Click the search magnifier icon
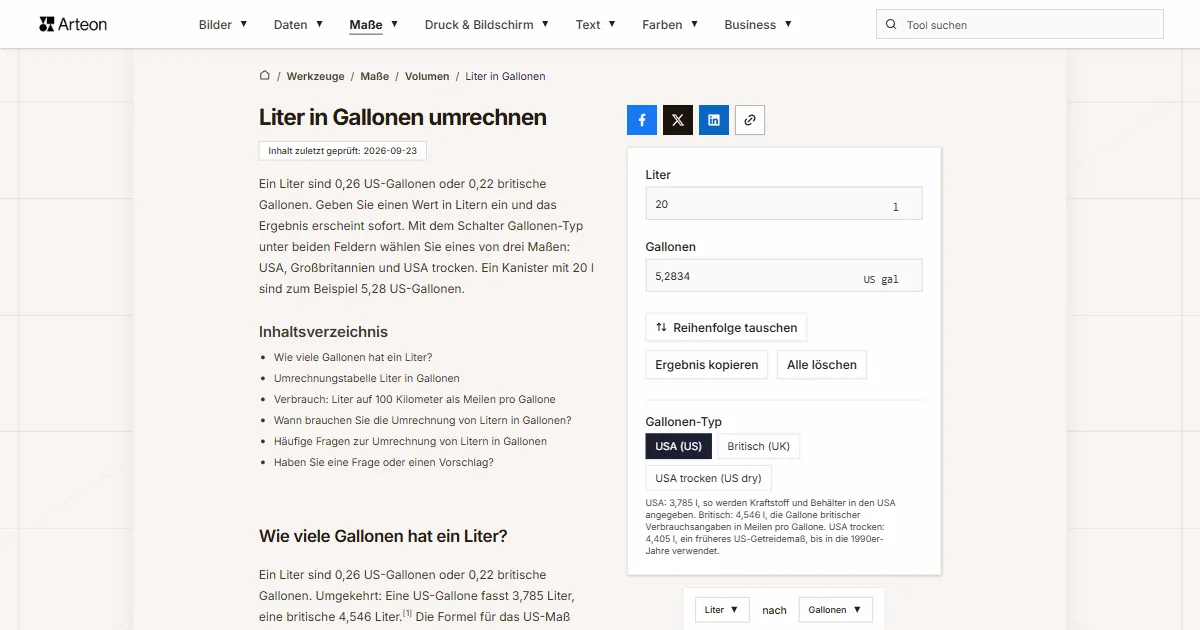1200x630 pixels. coord(891,25)
